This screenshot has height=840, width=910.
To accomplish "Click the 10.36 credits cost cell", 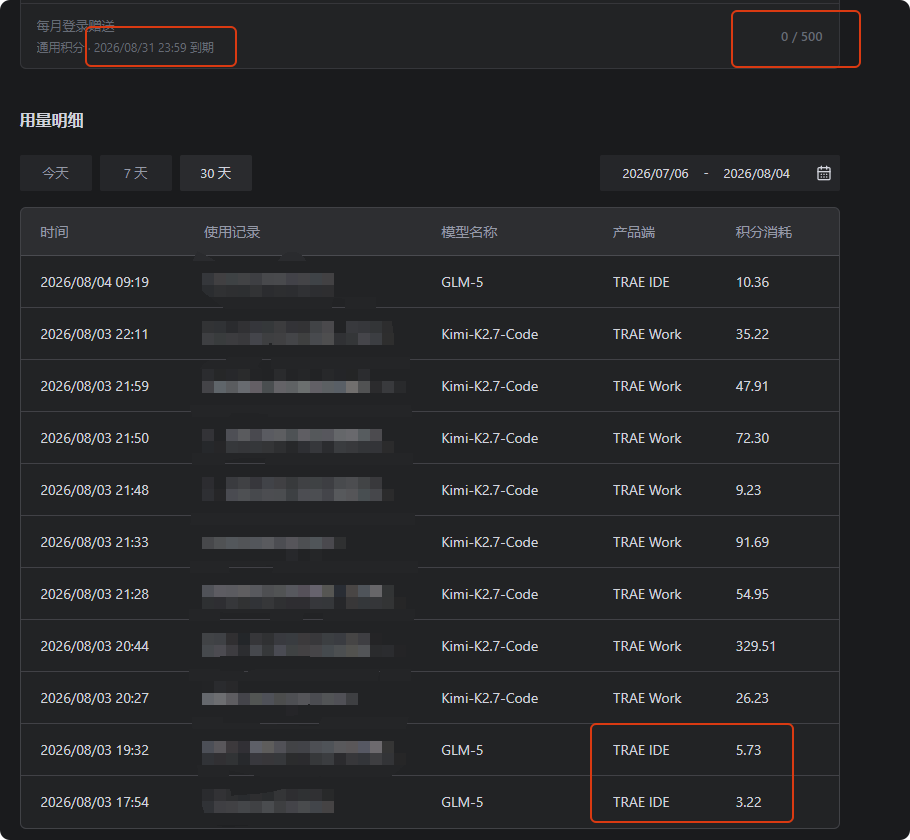I will [x=752, y=282].
